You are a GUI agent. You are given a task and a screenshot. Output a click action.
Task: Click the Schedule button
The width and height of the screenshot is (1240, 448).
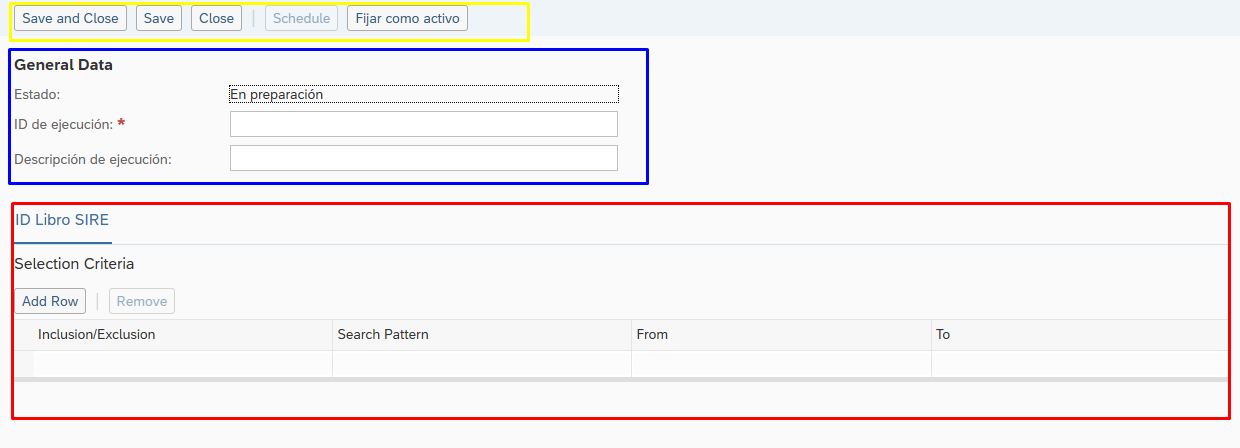tap(301, 18)
